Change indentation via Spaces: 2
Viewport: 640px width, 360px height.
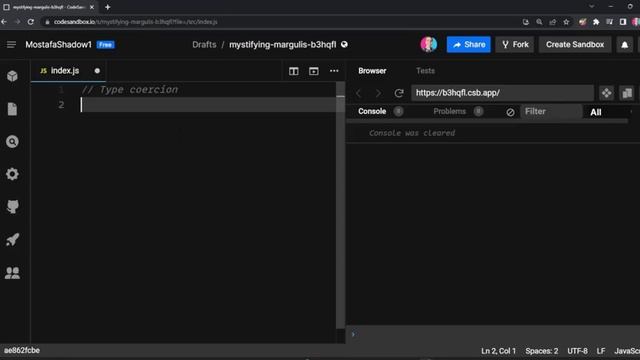542,351
